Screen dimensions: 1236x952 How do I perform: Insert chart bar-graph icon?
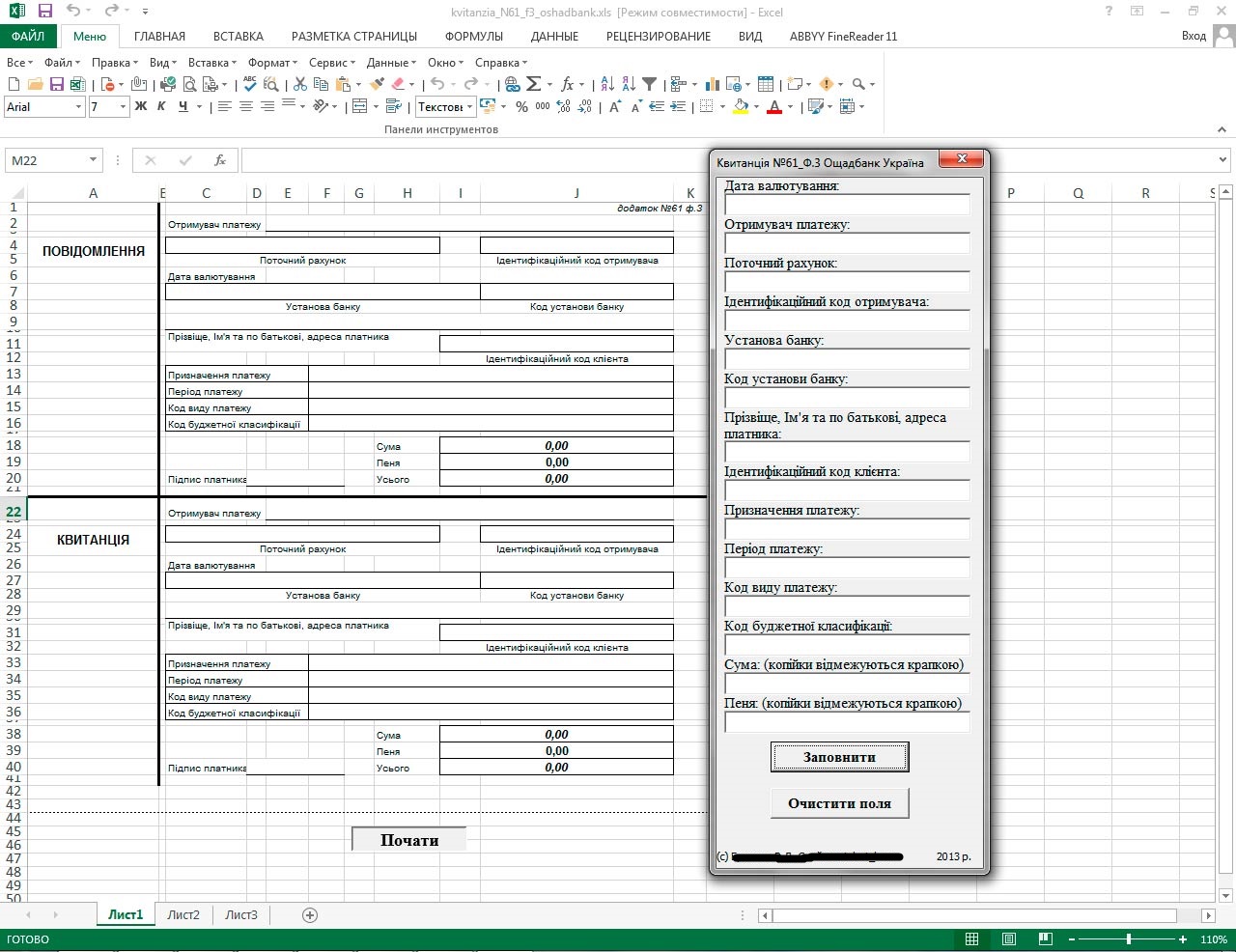click(713, 85)
